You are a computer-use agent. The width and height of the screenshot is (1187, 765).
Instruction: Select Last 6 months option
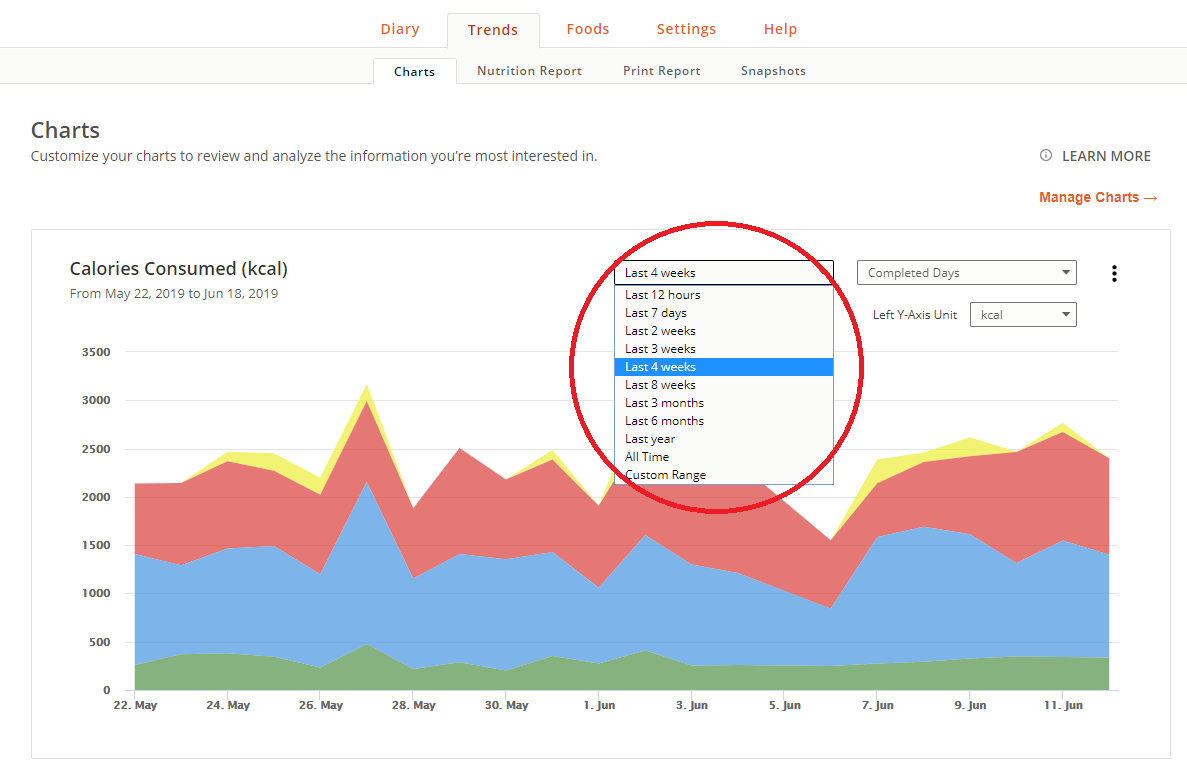(x=724, y=421)
